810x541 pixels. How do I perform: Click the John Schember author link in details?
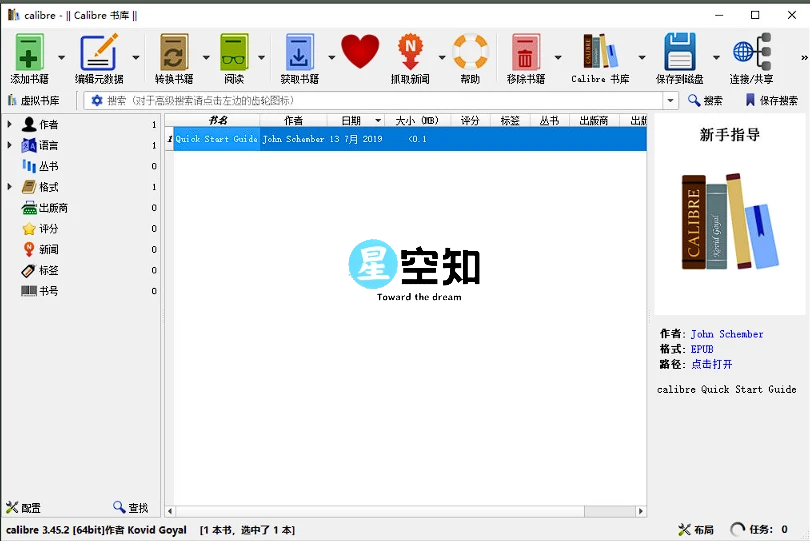(726, 334)
